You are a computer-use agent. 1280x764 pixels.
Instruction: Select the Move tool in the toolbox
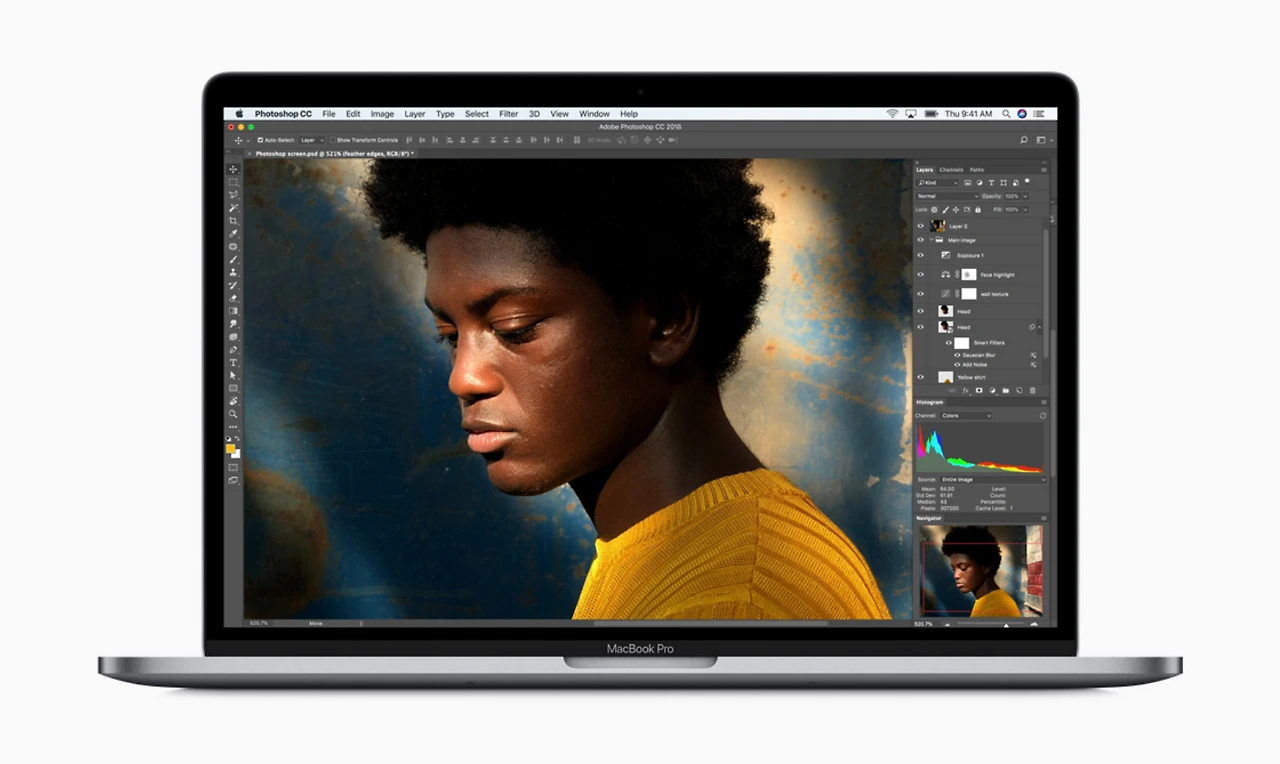point(233,169)
